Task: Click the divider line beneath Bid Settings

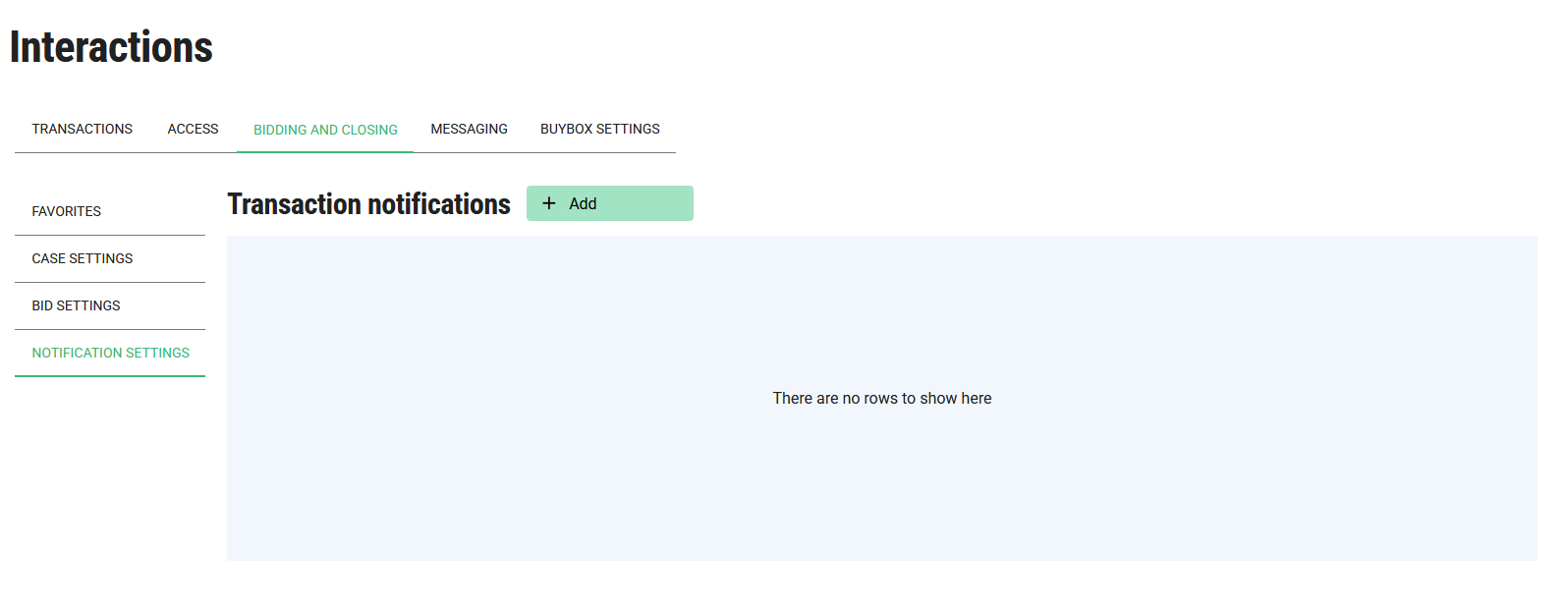Action: (110, 329)
